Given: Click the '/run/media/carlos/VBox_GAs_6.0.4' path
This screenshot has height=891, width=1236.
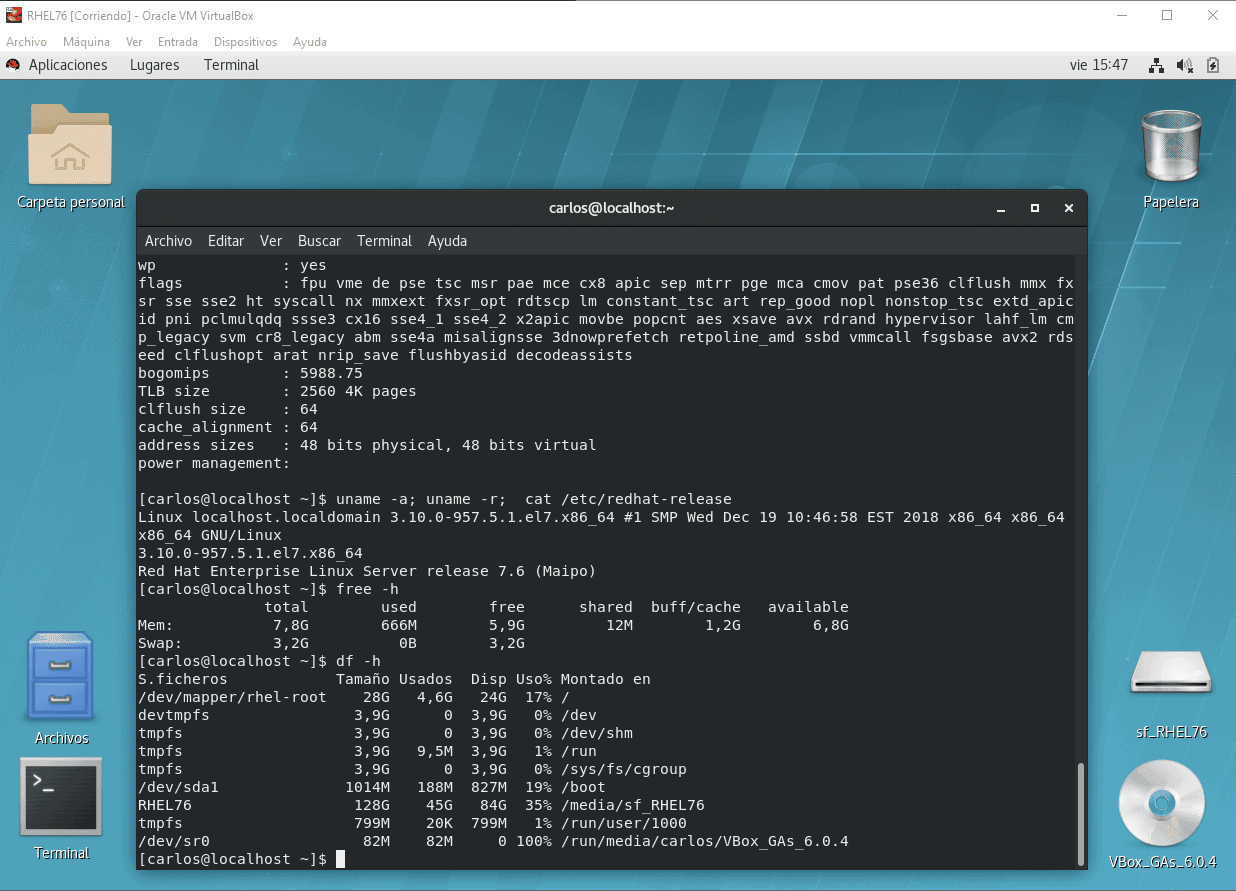Looking at the screenshot, I should coord(705,841).
